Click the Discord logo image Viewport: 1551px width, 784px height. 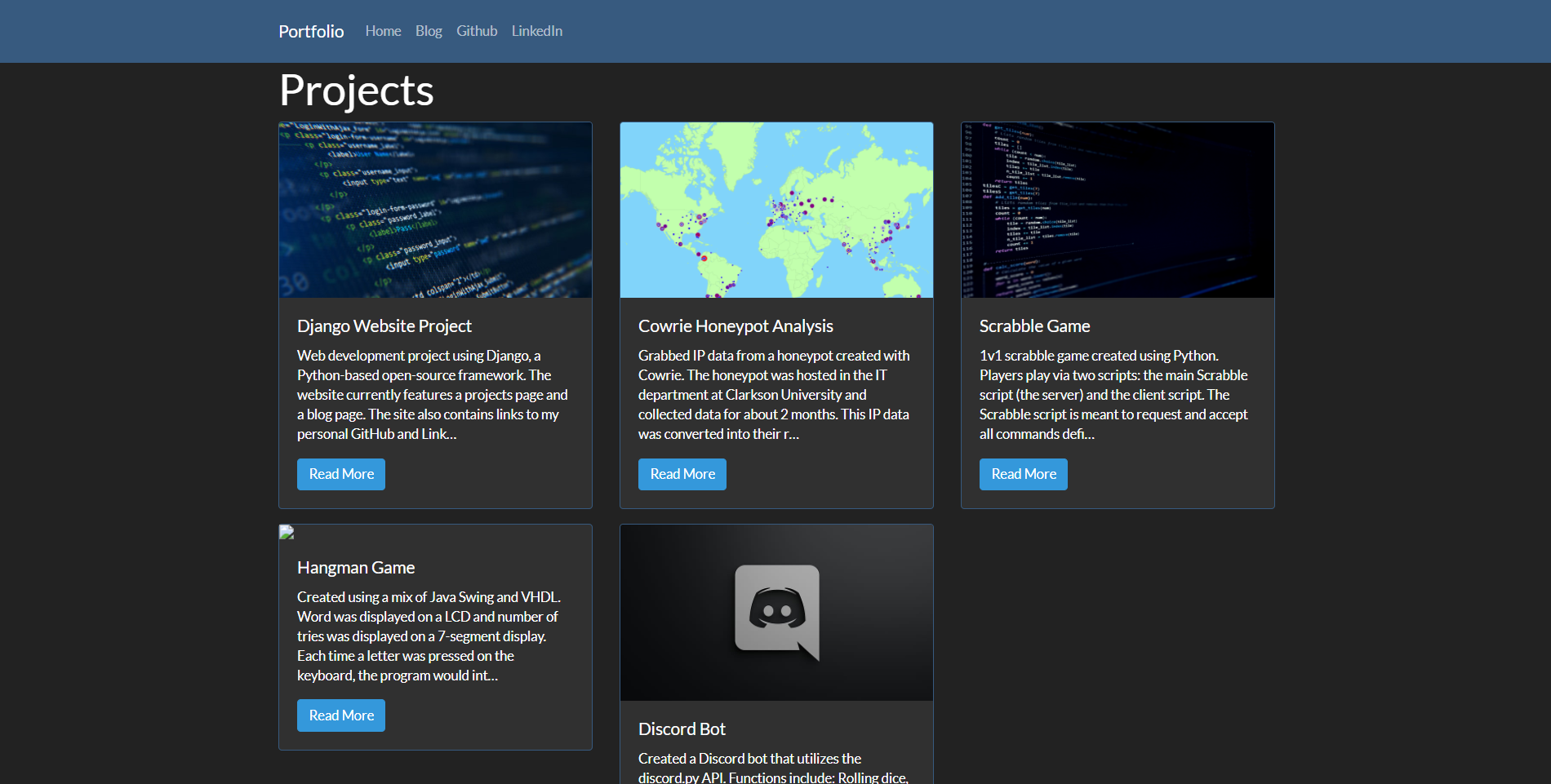776,613
